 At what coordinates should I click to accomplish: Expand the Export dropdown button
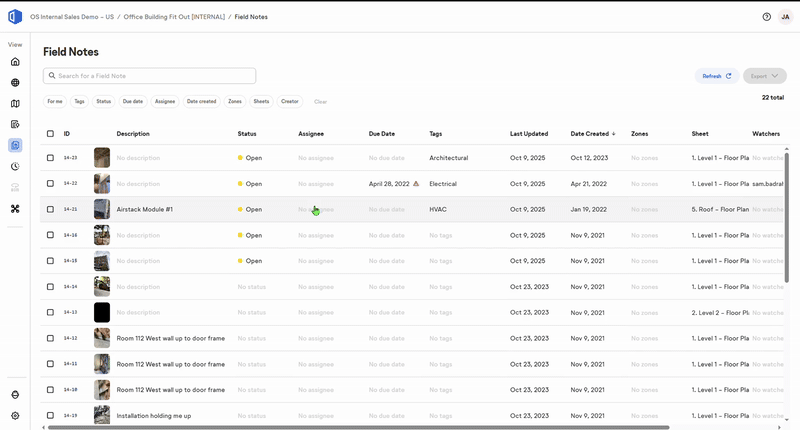pos(764,76)
